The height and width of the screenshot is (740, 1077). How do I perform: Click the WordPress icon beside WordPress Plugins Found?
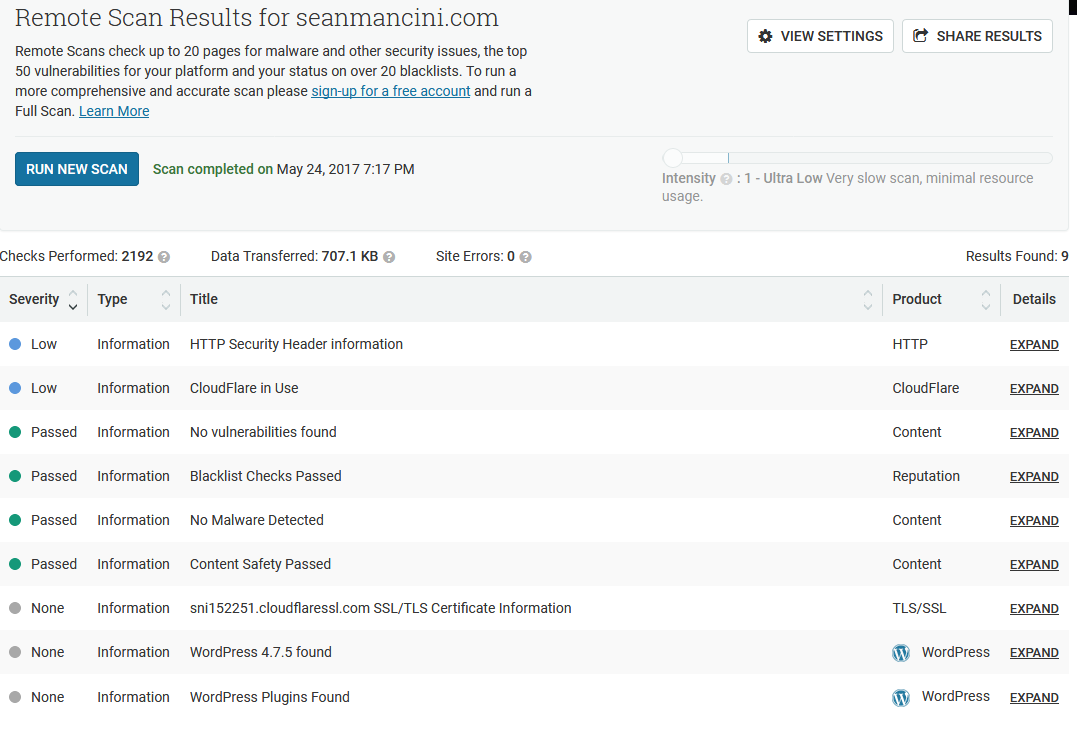[900, 697]
